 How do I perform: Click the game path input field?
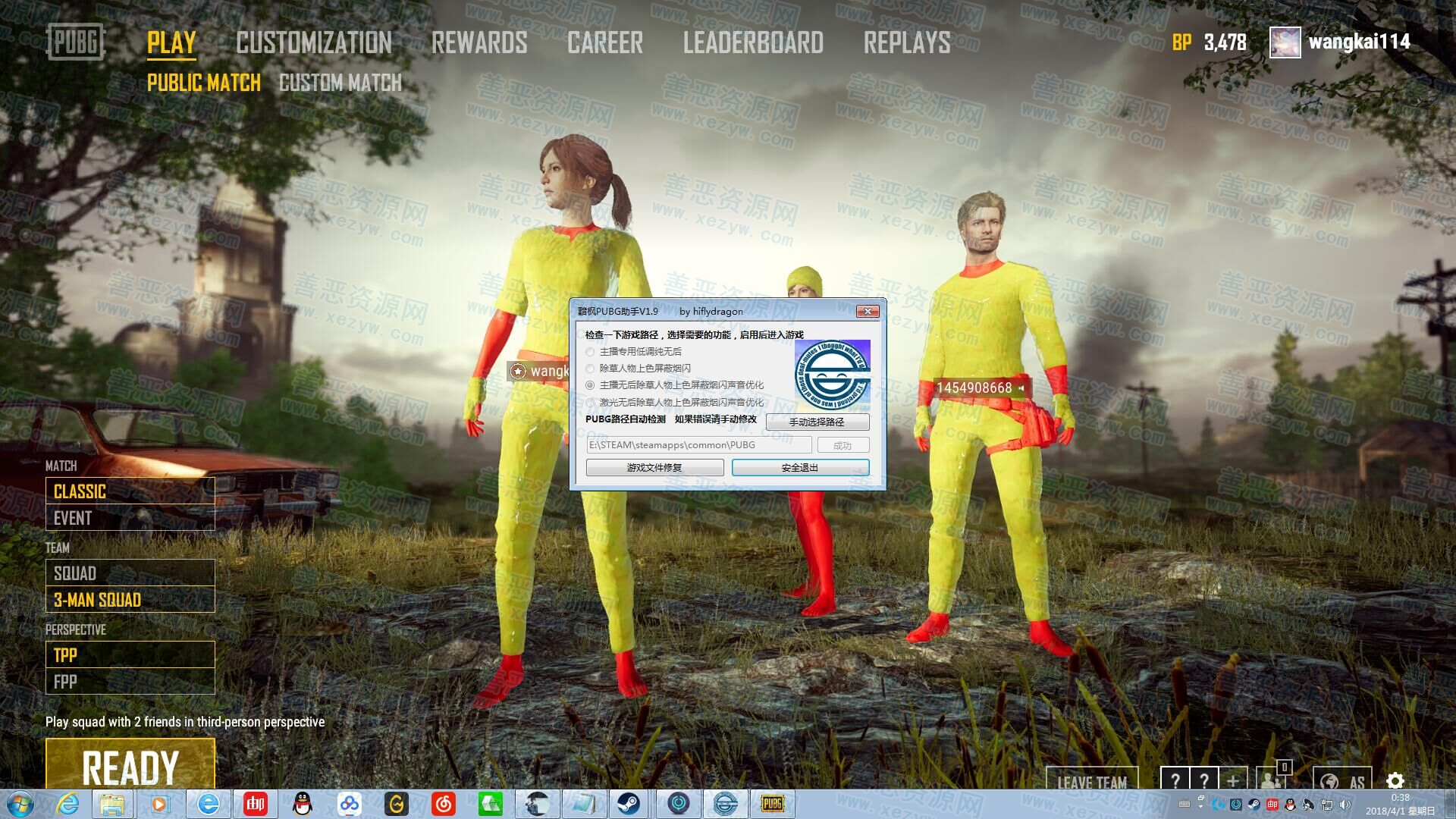[698, 445]
